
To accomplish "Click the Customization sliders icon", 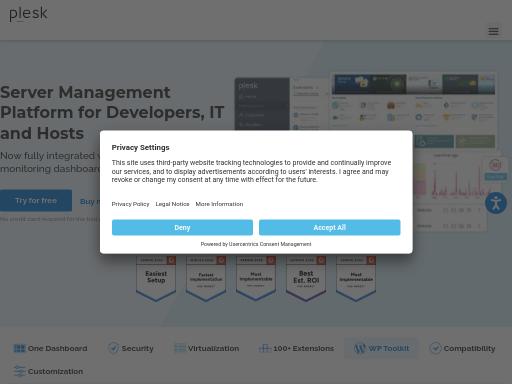I will tap(20, 371).
